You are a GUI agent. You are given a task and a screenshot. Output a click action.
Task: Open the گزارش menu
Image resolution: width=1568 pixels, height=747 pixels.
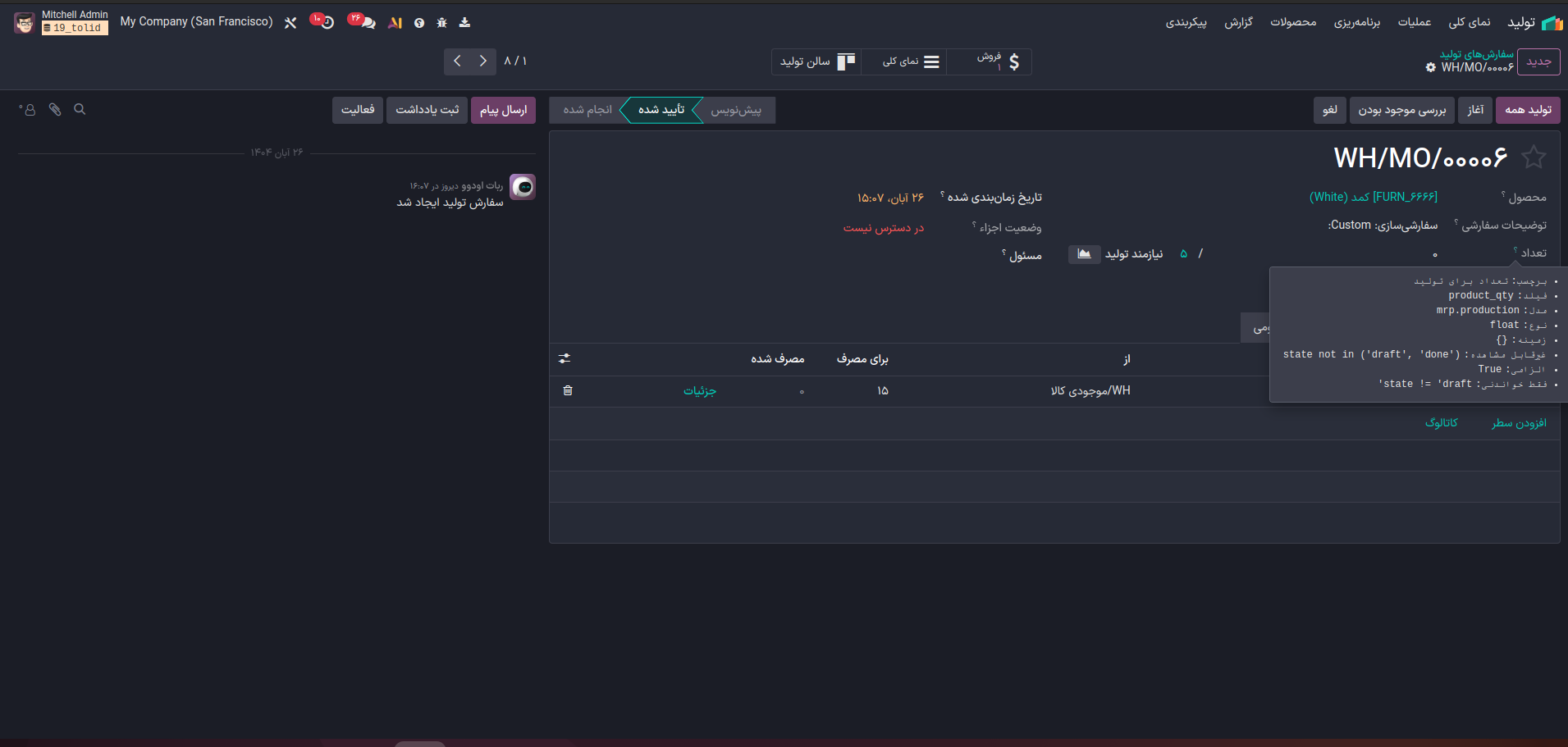[x=1238, y=22]
